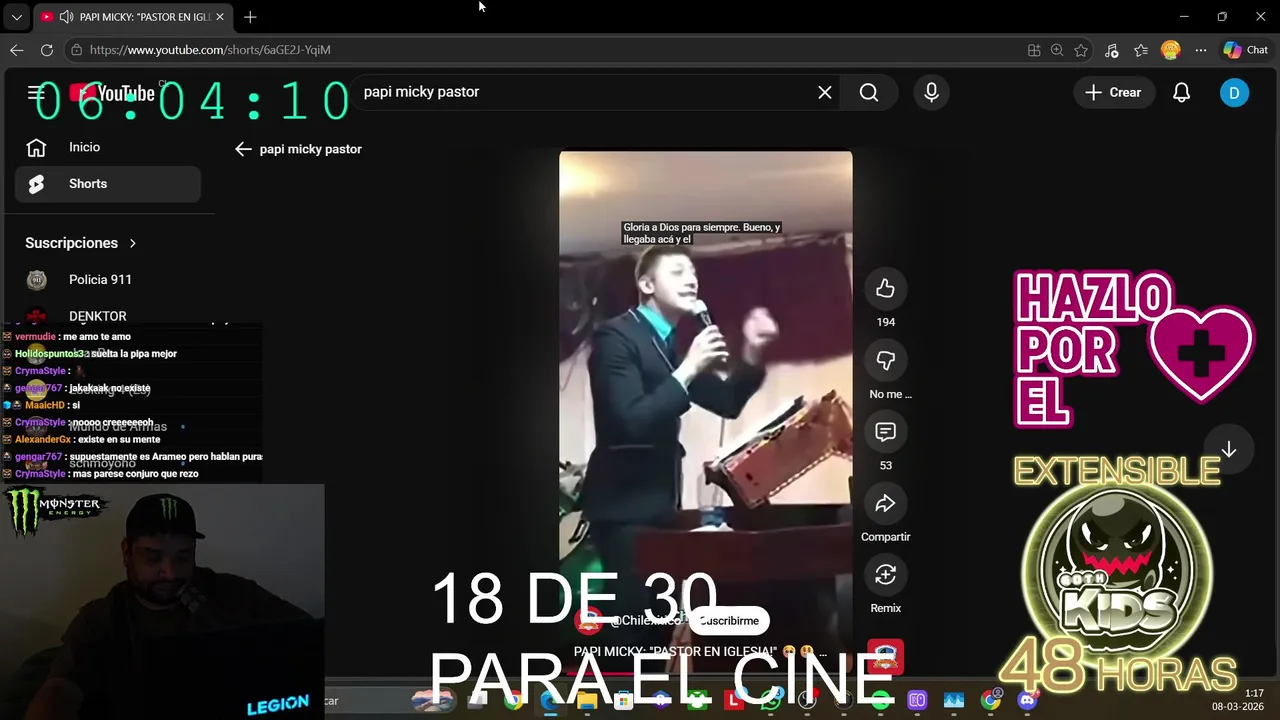Open Google Chrome from the taskbar
The height and width of the screenshot is (720, 1280).
click(990, 701)
